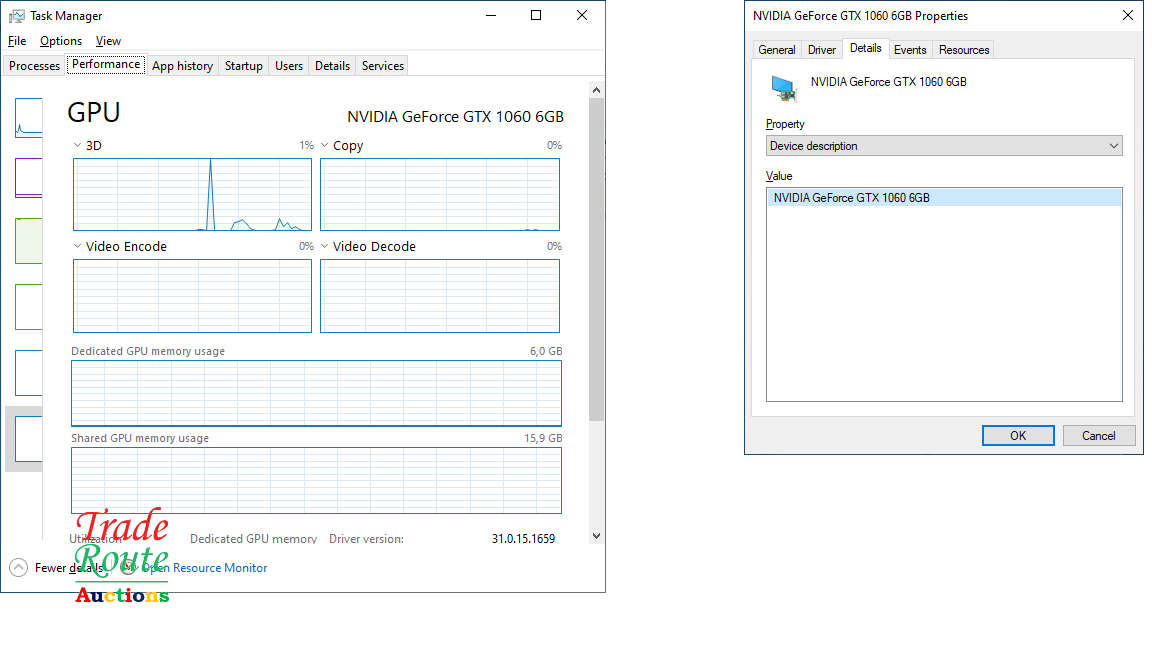
Task: Open the Video Encode engine dropdown
Action: pyautogui.click(x=78, y=247)
